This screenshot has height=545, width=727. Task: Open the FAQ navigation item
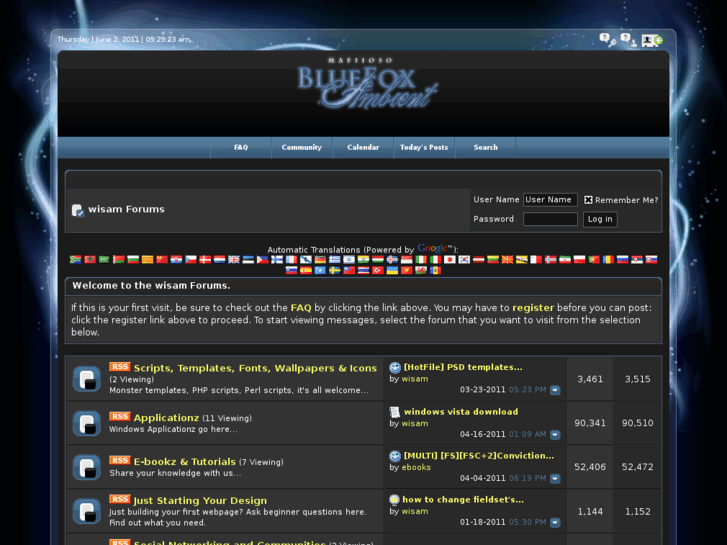[x=241, y=147]
